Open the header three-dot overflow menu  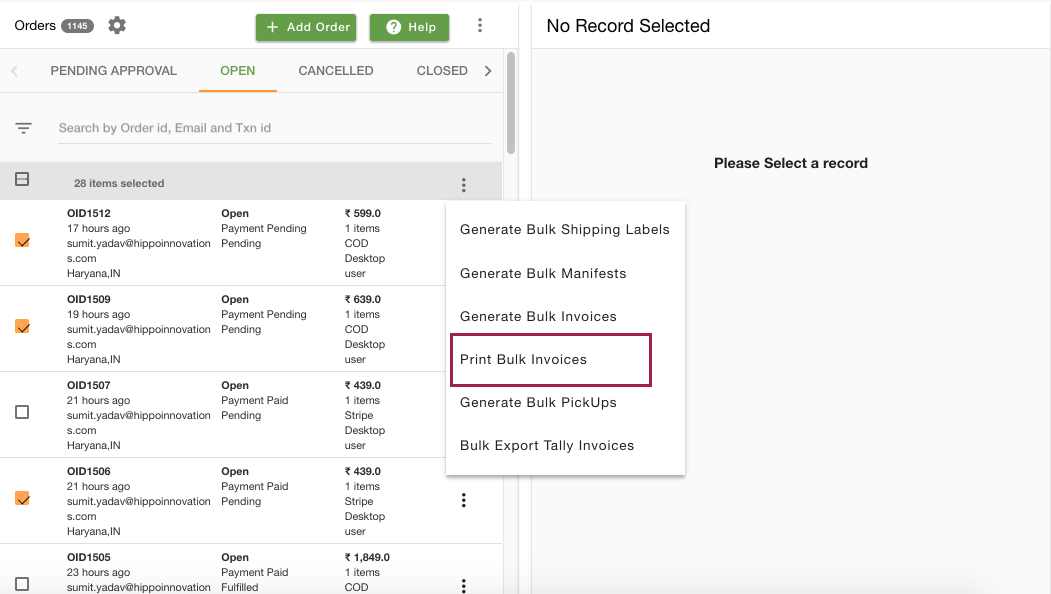(x=480, y=25)
